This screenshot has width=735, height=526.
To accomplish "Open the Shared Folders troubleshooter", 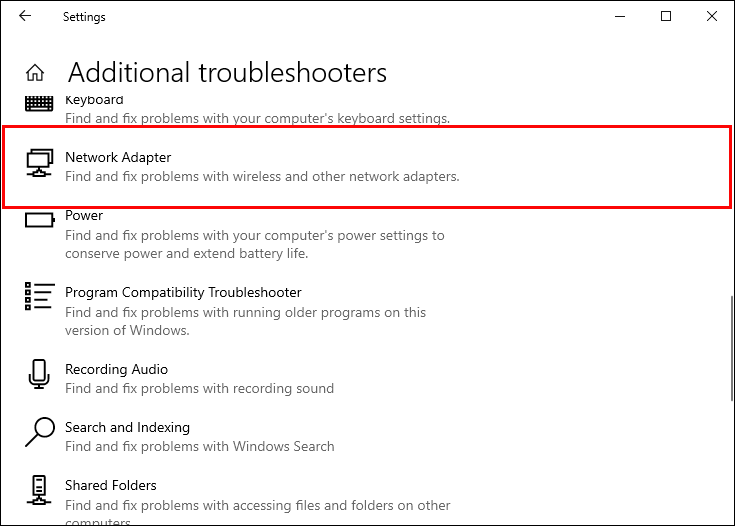I will click(x=110, y=486).
